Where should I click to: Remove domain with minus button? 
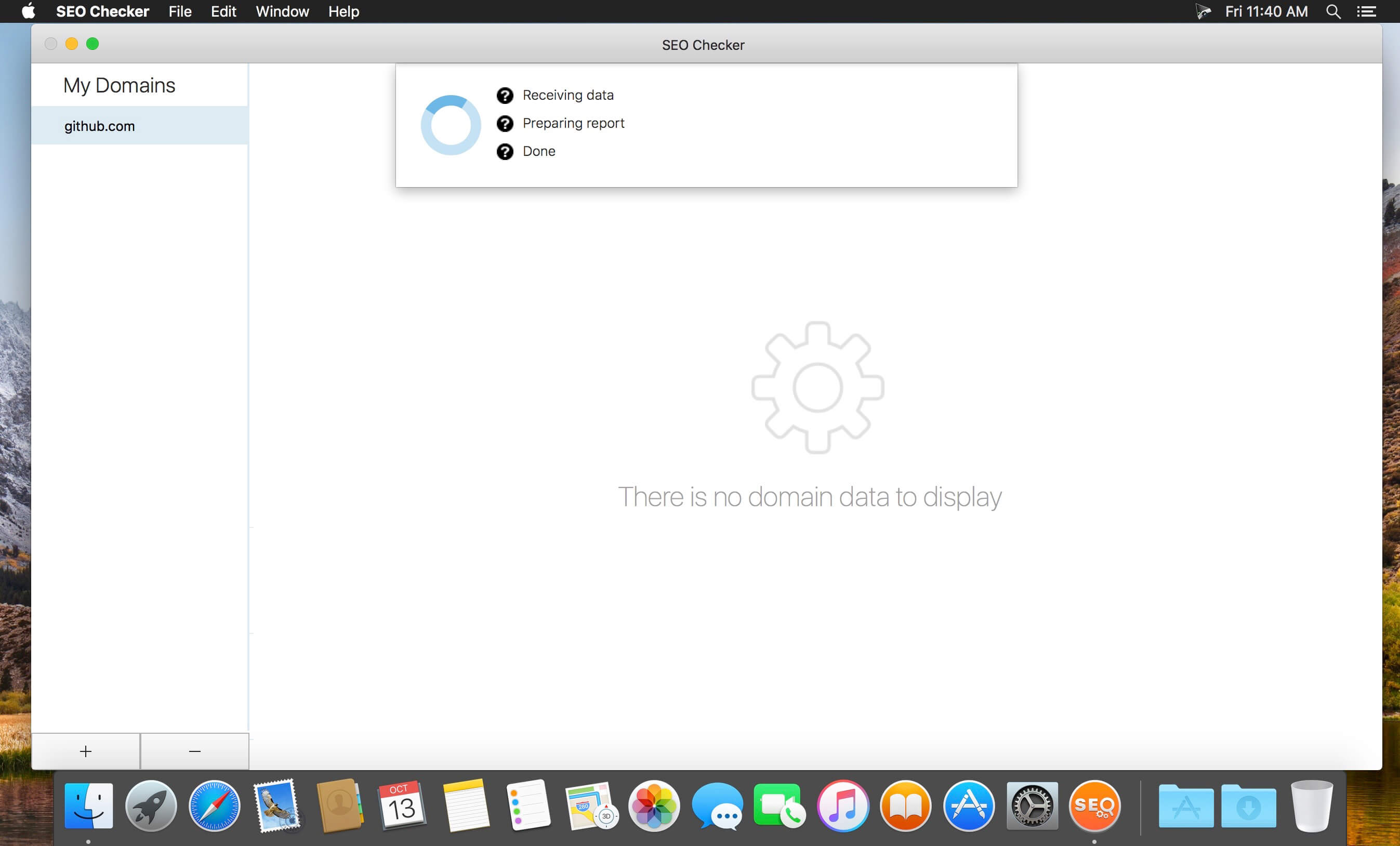pos(195,751)
